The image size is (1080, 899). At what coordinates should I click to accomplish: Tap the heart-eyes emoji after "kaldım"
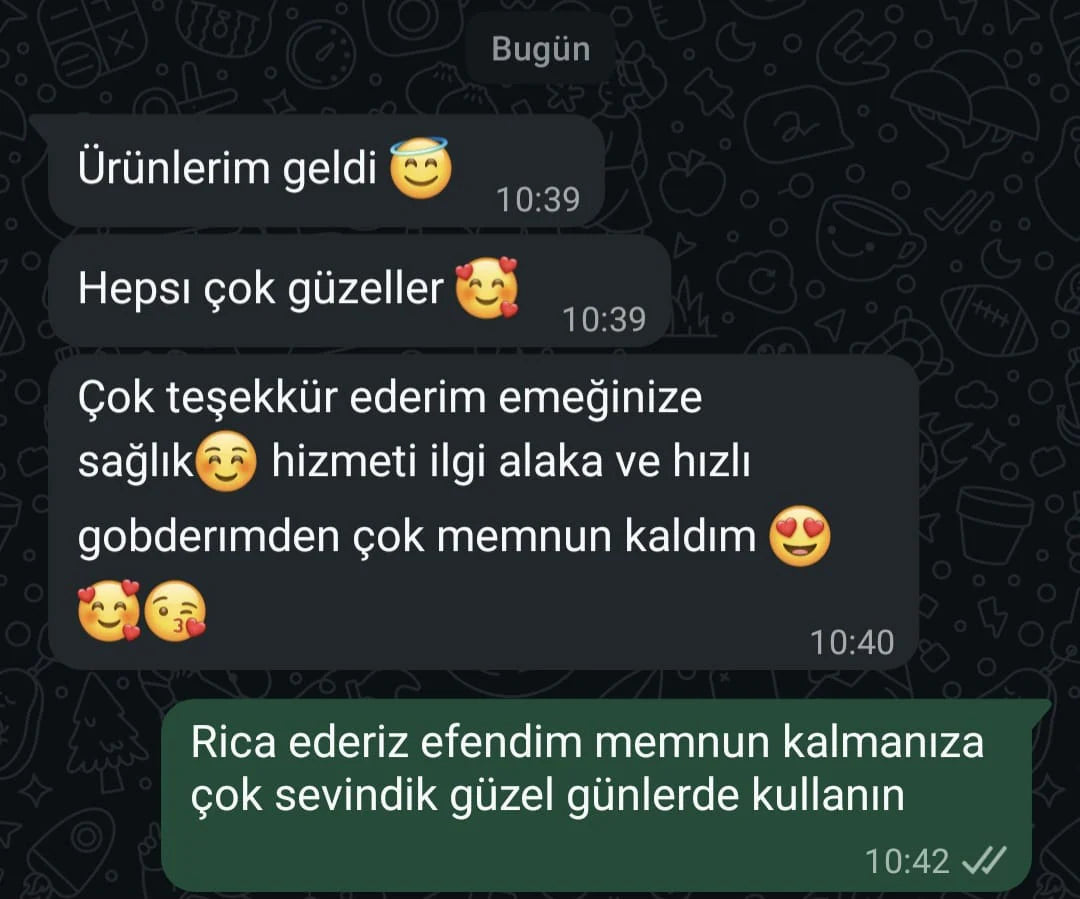pyautogui.click(x=800, y=536)
